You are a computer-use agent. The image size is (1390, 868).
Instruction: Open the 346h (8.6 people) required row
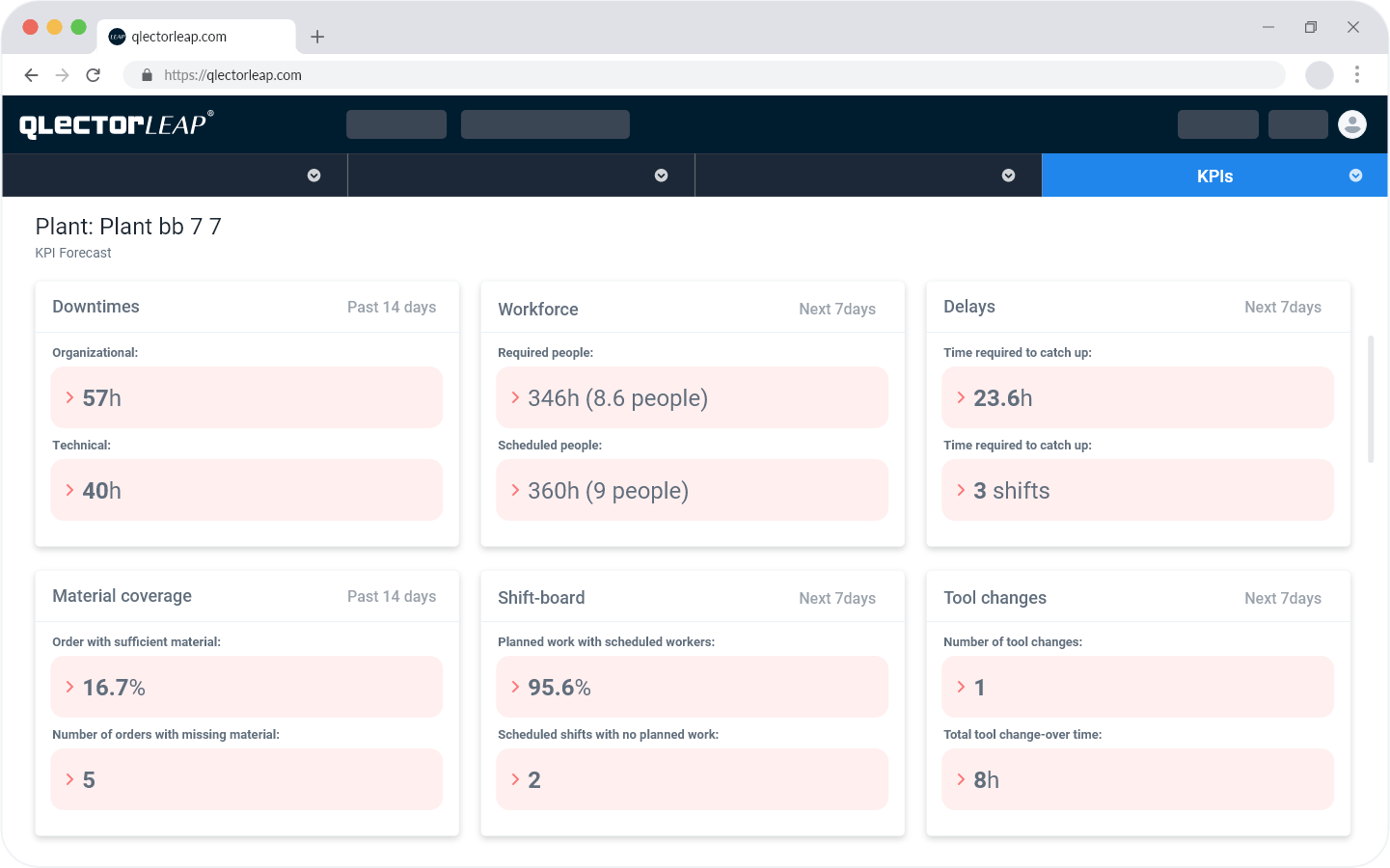(x=692, y=397)
